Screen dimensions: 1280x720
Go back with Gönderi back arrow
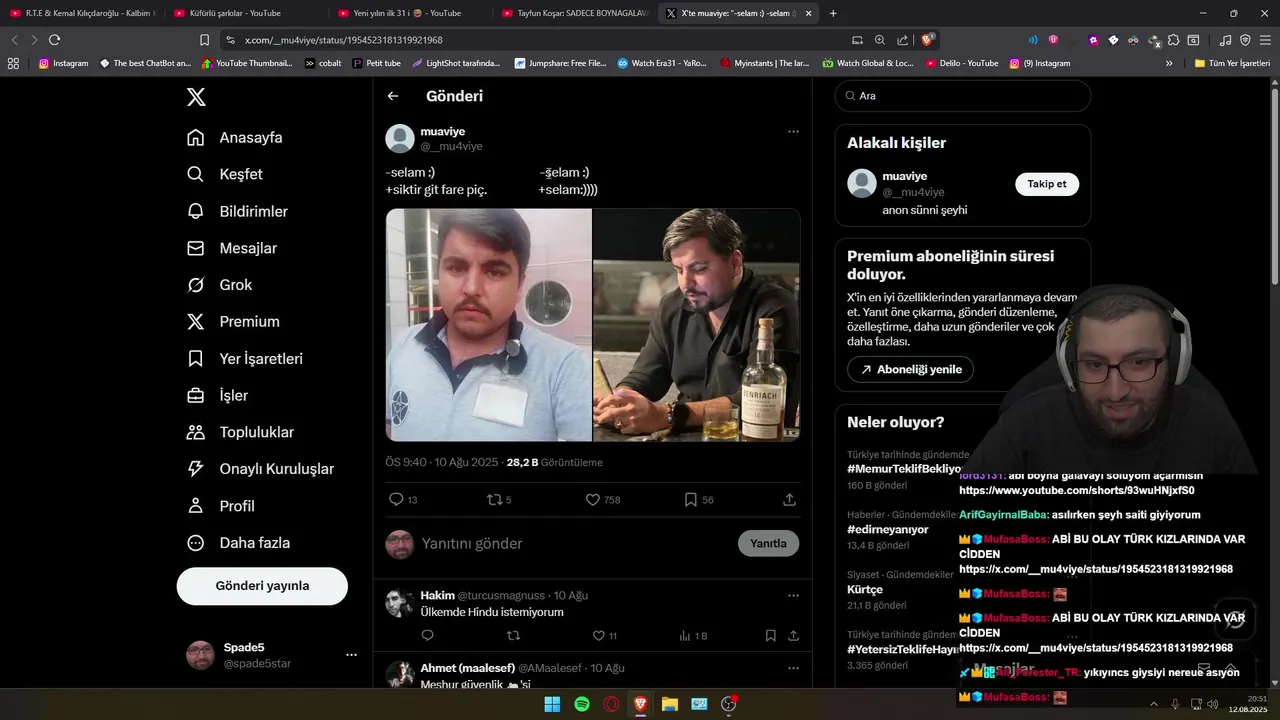click(393, 96)
